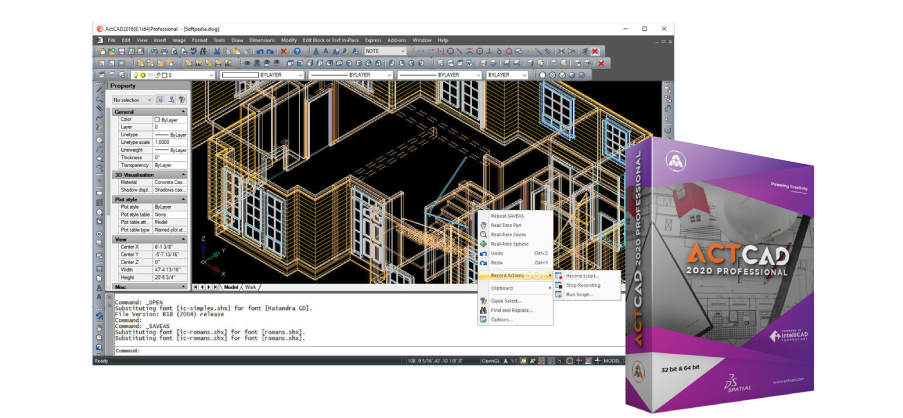Open the color BYLAYER dropdown

262,75
